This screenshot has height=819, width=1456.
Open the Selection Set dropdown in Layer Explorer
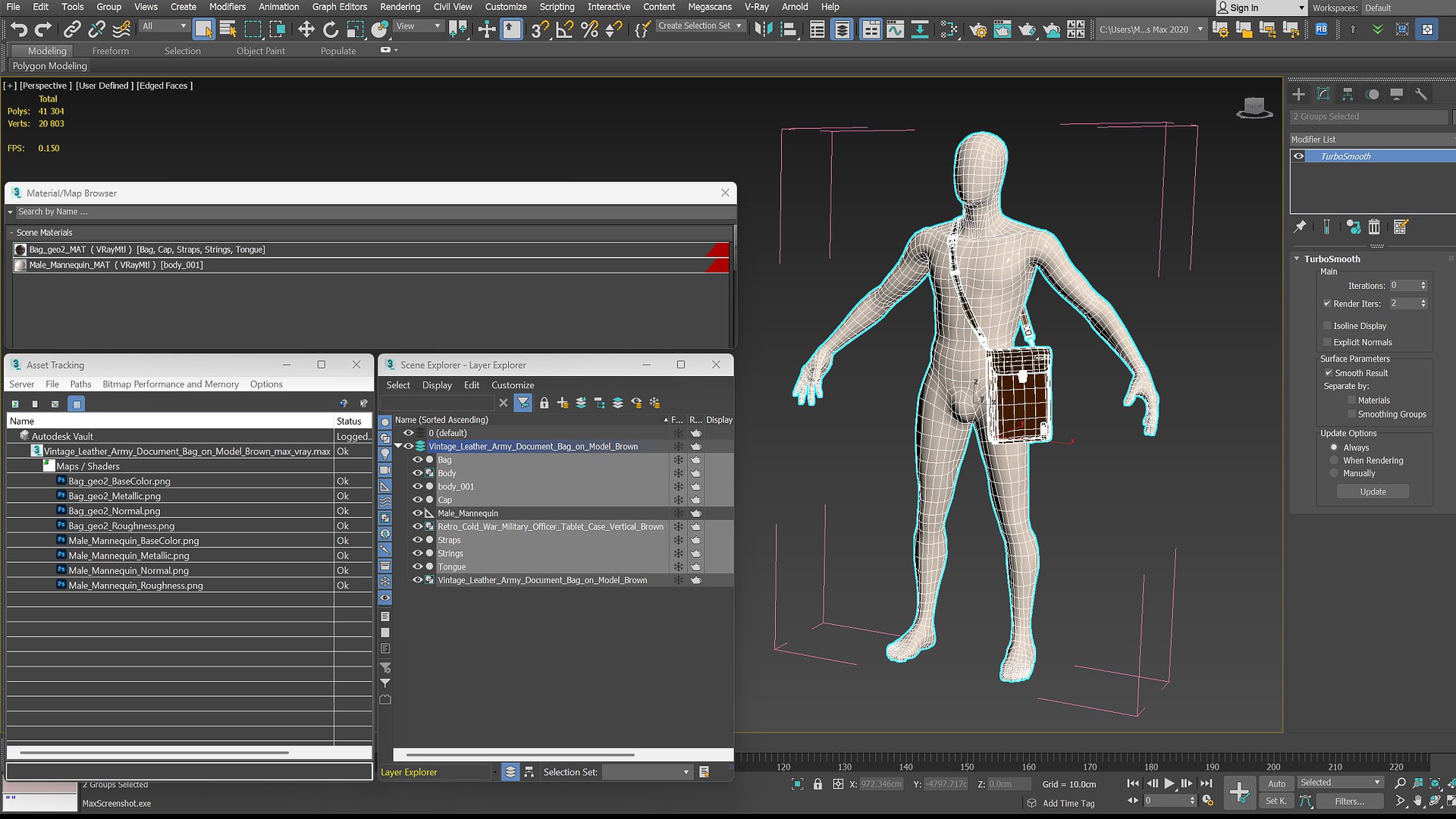coord(647,772)
